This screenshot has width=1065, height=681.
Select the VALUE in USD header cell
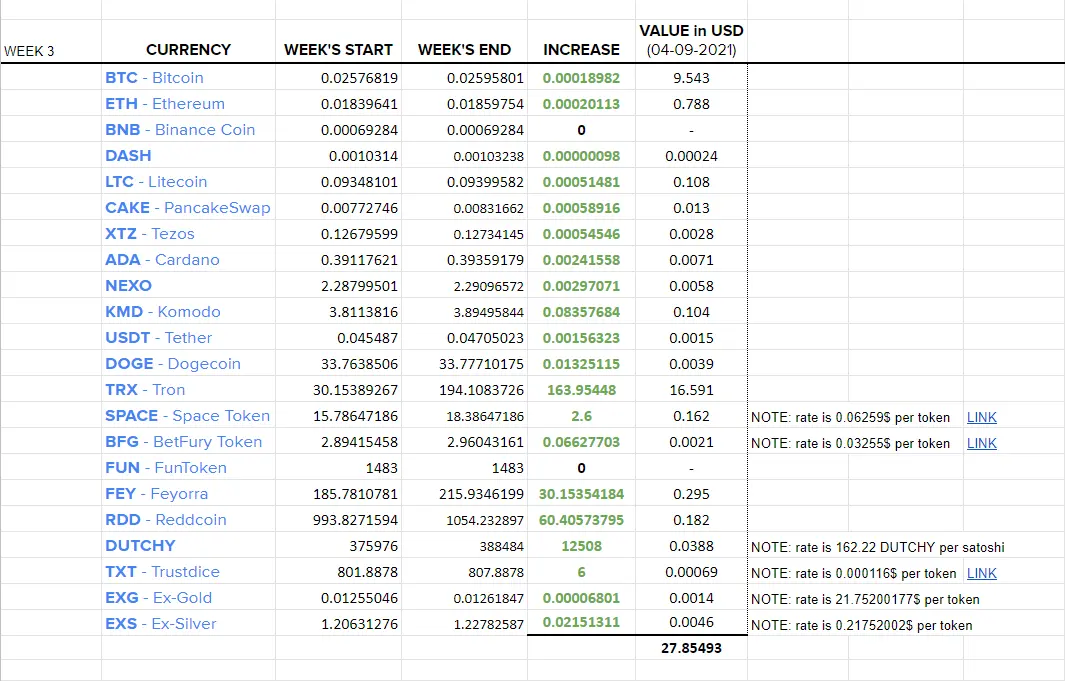point(691,41)
